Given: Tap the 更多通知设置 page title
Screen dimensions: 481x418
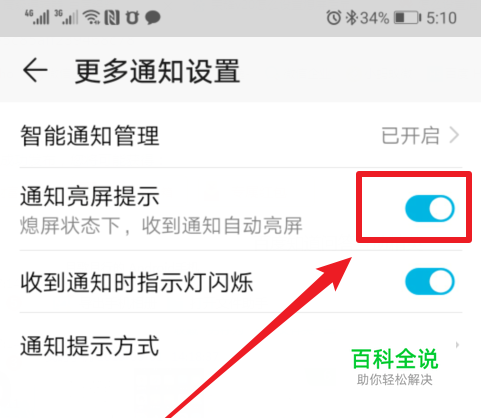Looking at the screenshot, I should 157,71.
